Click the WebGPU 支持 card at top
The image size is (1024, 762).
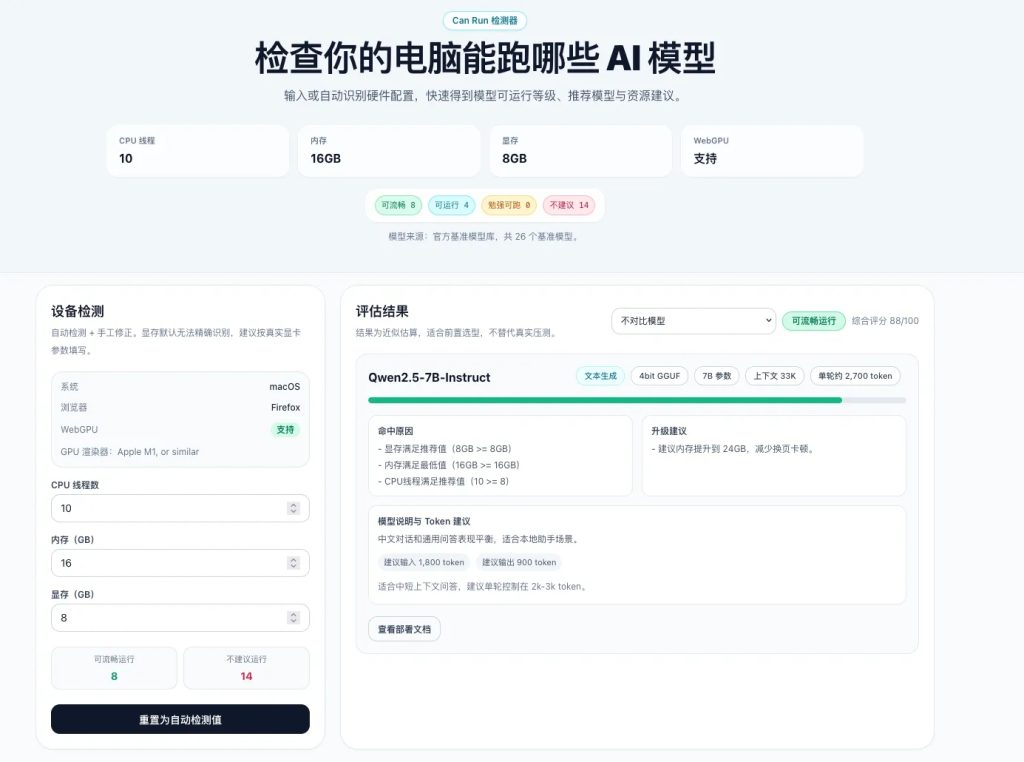(x=772, y=150)
